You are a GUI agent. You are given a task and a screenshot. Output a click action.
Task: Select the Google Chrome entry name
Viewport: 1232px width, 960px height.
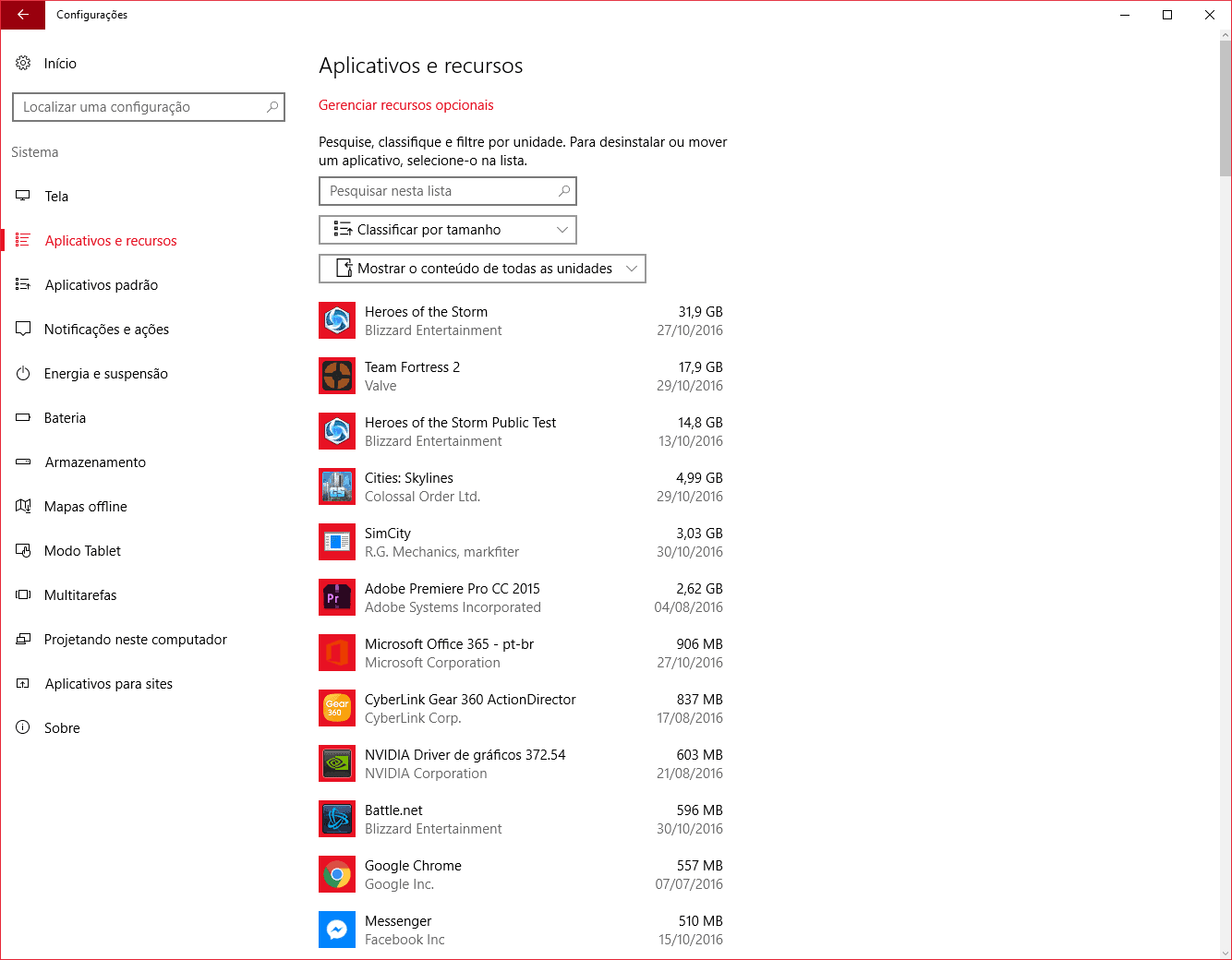413,866
